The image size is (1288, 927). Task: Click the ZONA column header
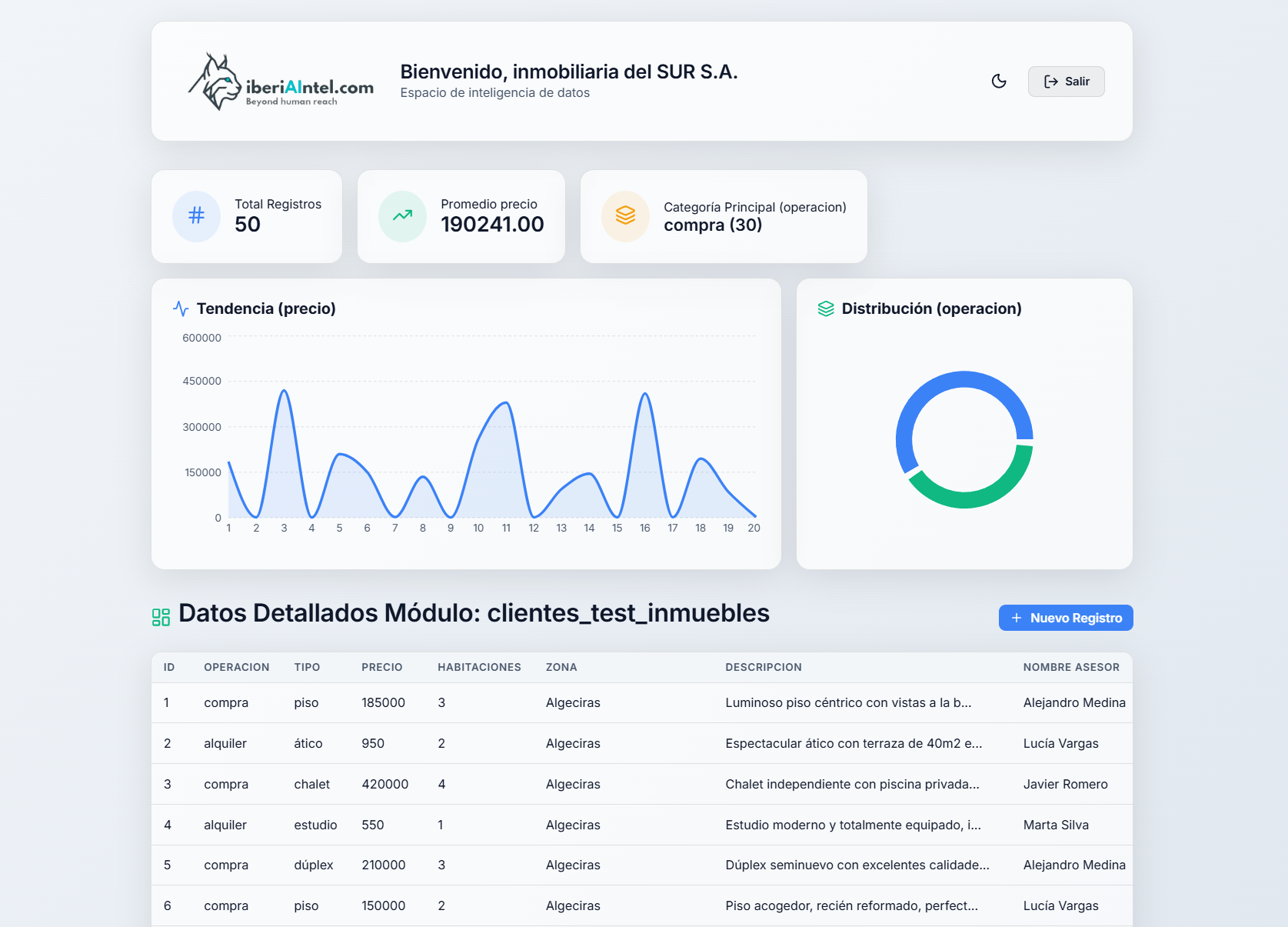tap(561, 667)
